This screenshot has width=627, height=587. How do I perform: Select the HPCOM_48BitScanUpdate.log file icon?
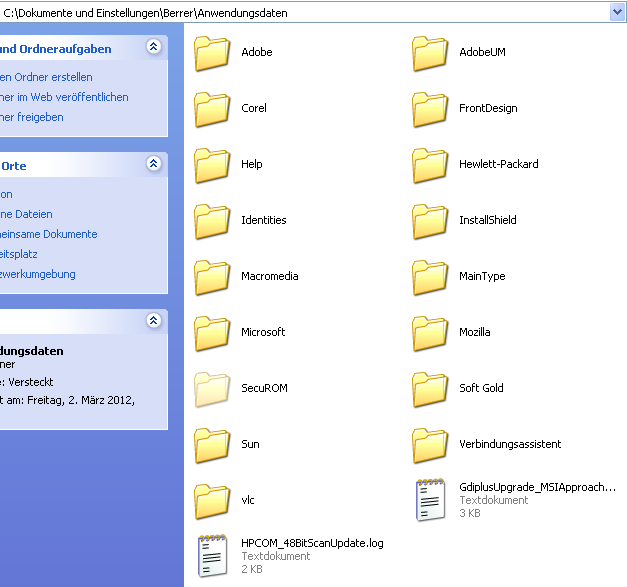213,556
